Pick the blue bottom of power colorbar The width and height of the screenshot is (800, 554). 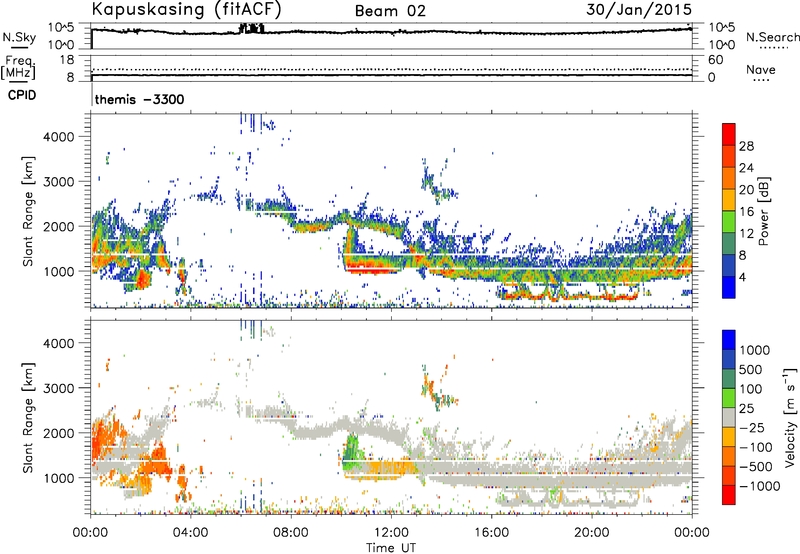(x=729, y=287)
